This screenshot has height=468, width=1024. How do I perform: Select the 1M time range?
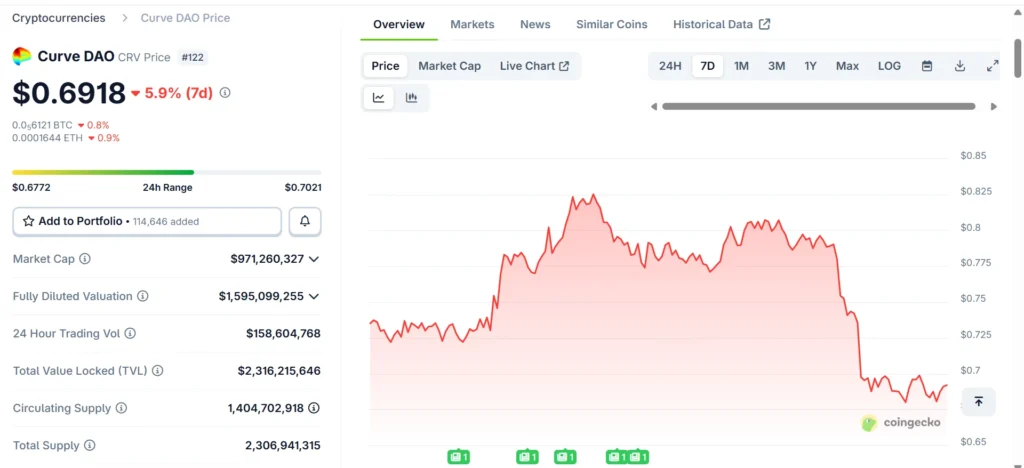(x=741, y=66)
